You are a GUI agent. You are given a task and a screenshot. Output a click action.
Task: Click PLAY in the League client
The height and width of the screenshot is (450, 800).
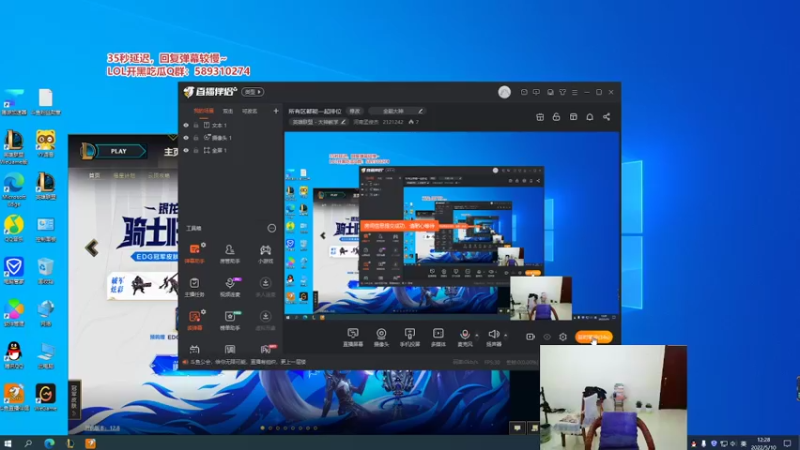pyautogui.click(x=119, y=151)
